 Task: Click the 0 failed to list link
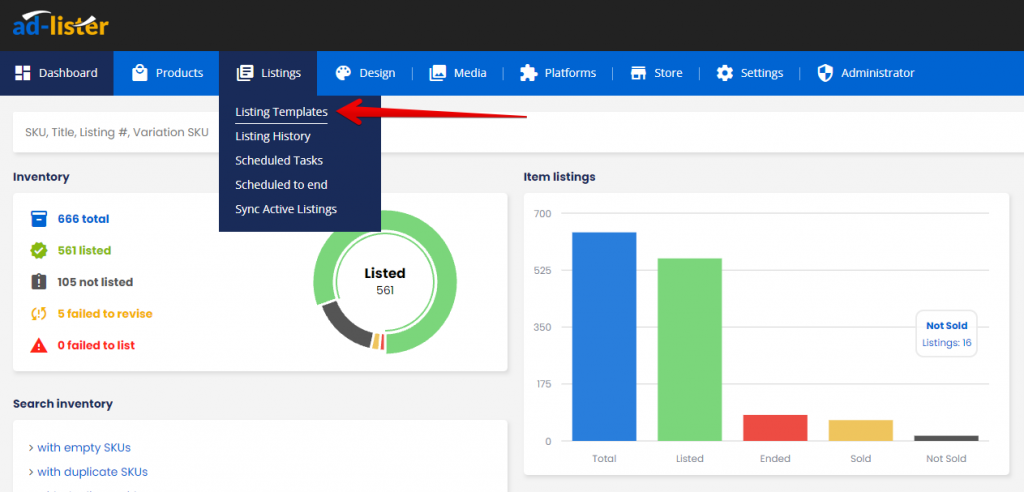[x=96, y=345]
